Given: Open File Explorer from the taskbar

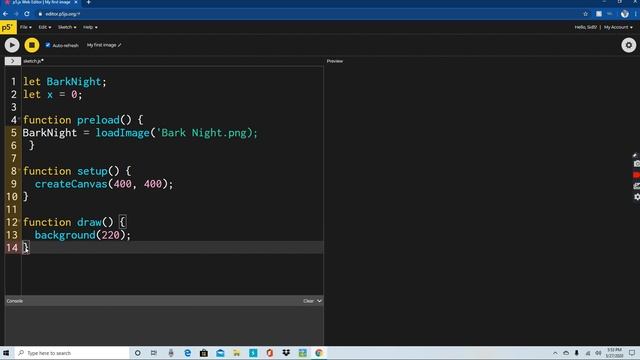Looking at the screenshot, I should (237, 353).
